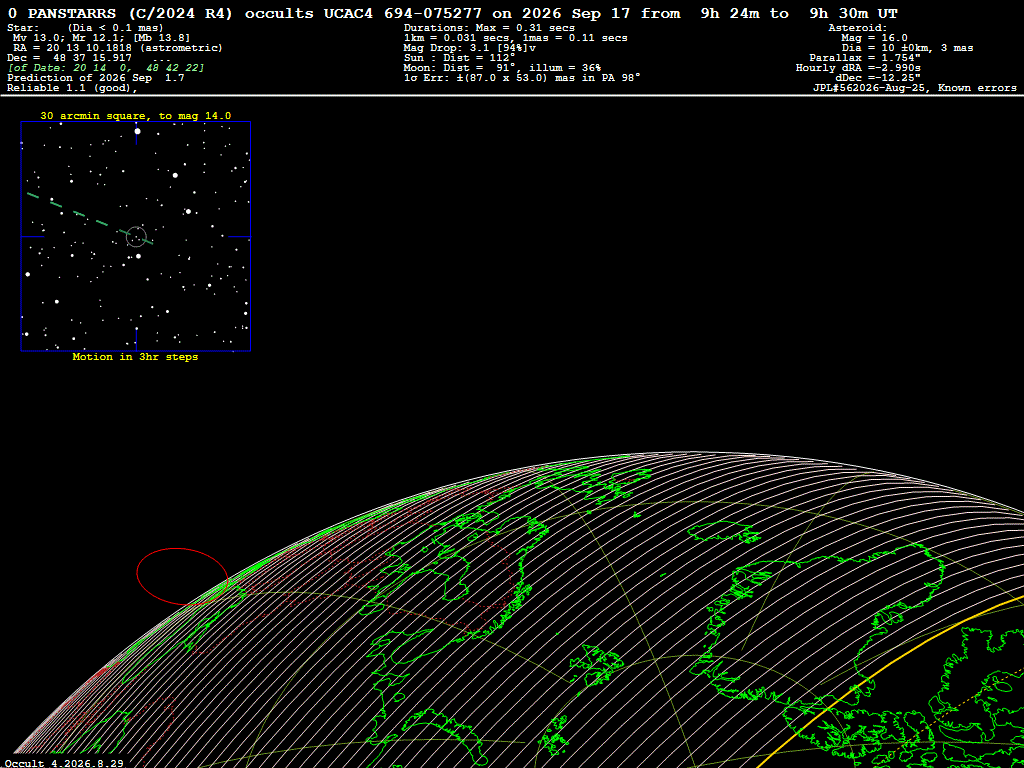Screen dimensions: 1024x768
Task: Select the Moon distance and illumination line
Action: pyautogui.click(x=502, y=68)
